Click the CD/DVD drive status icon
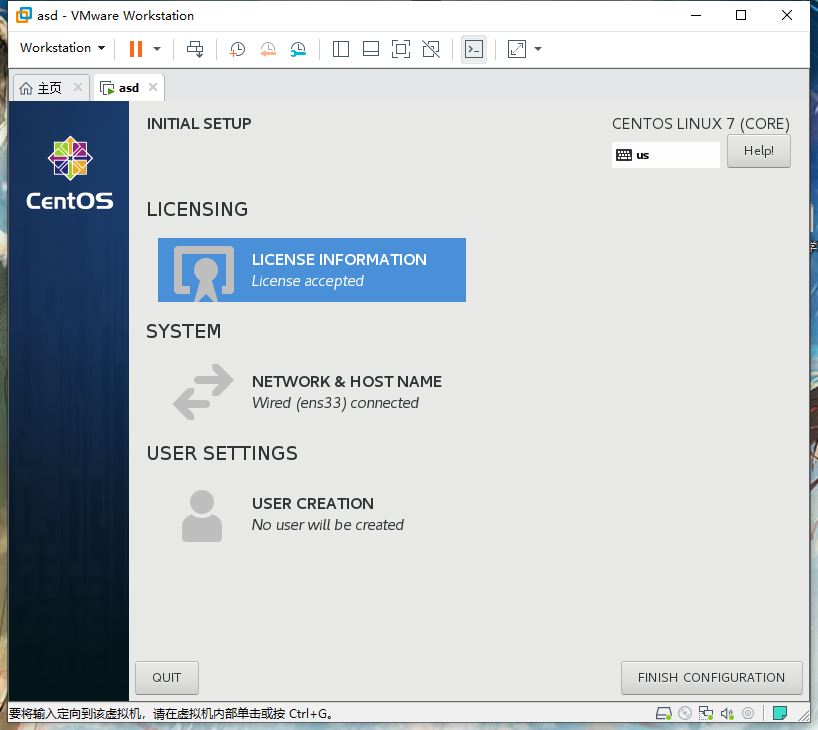 [x=685, y=713]
